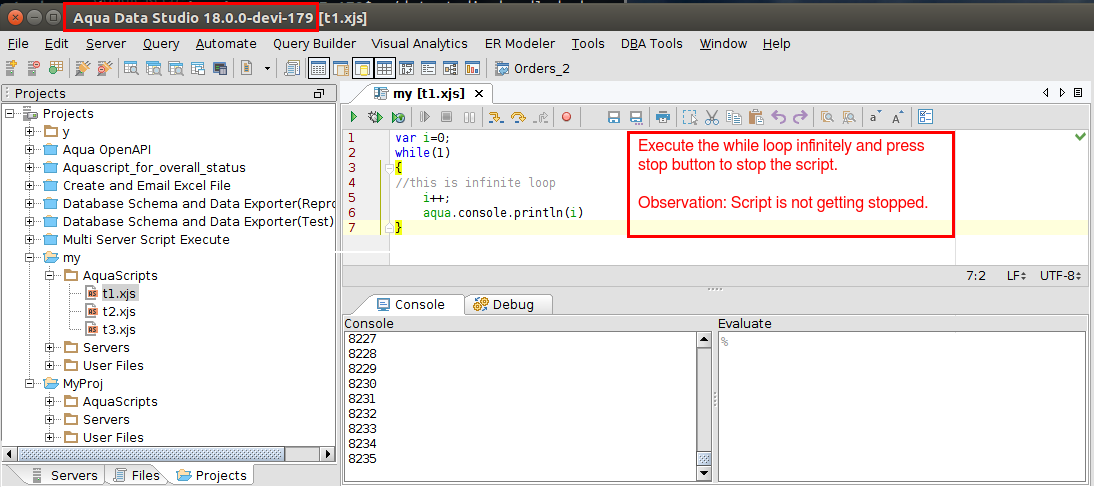Click the Pause script button in editor toolbar
Image resolution: width=1094 pixels, height=487 pixels.
(x=470, y=117)
